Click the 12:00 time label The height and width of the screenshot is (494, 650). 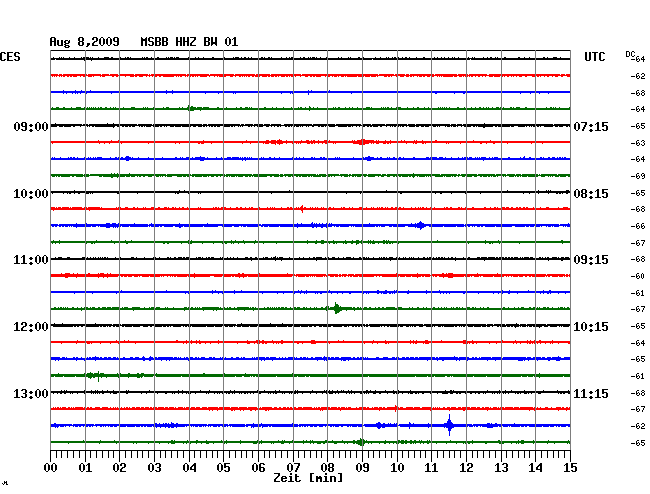31,327
